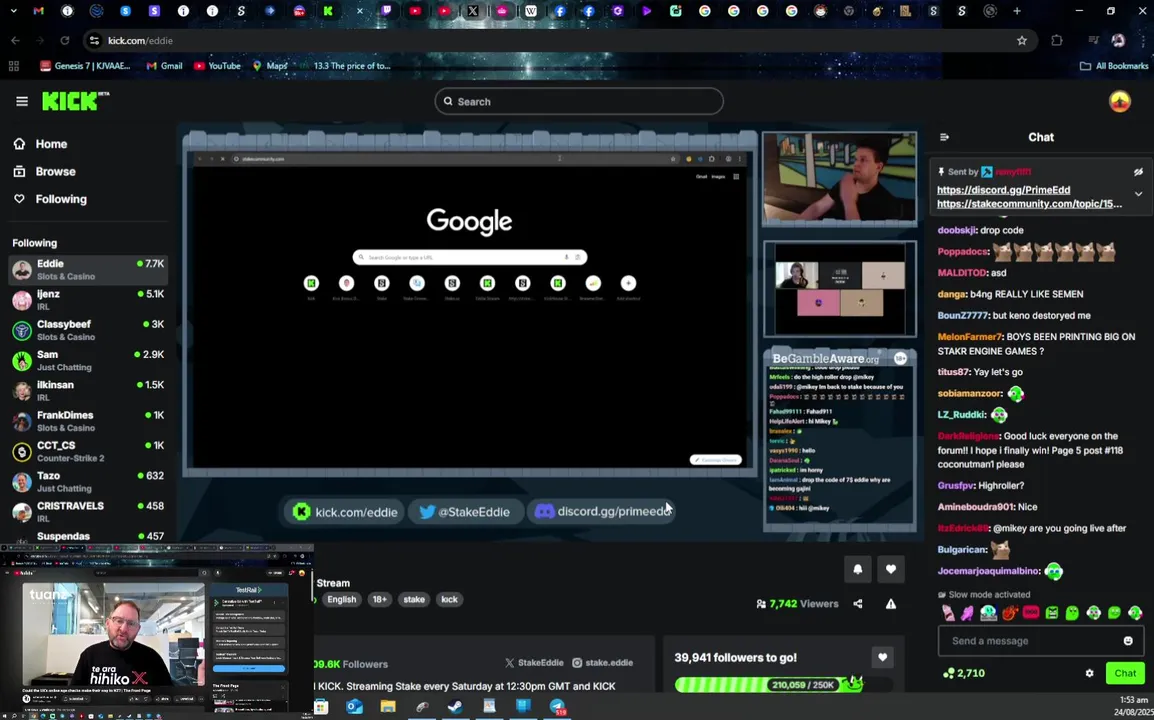1154x720 pixels.
Task: Click the Kick search box
Action: [578, 102]
